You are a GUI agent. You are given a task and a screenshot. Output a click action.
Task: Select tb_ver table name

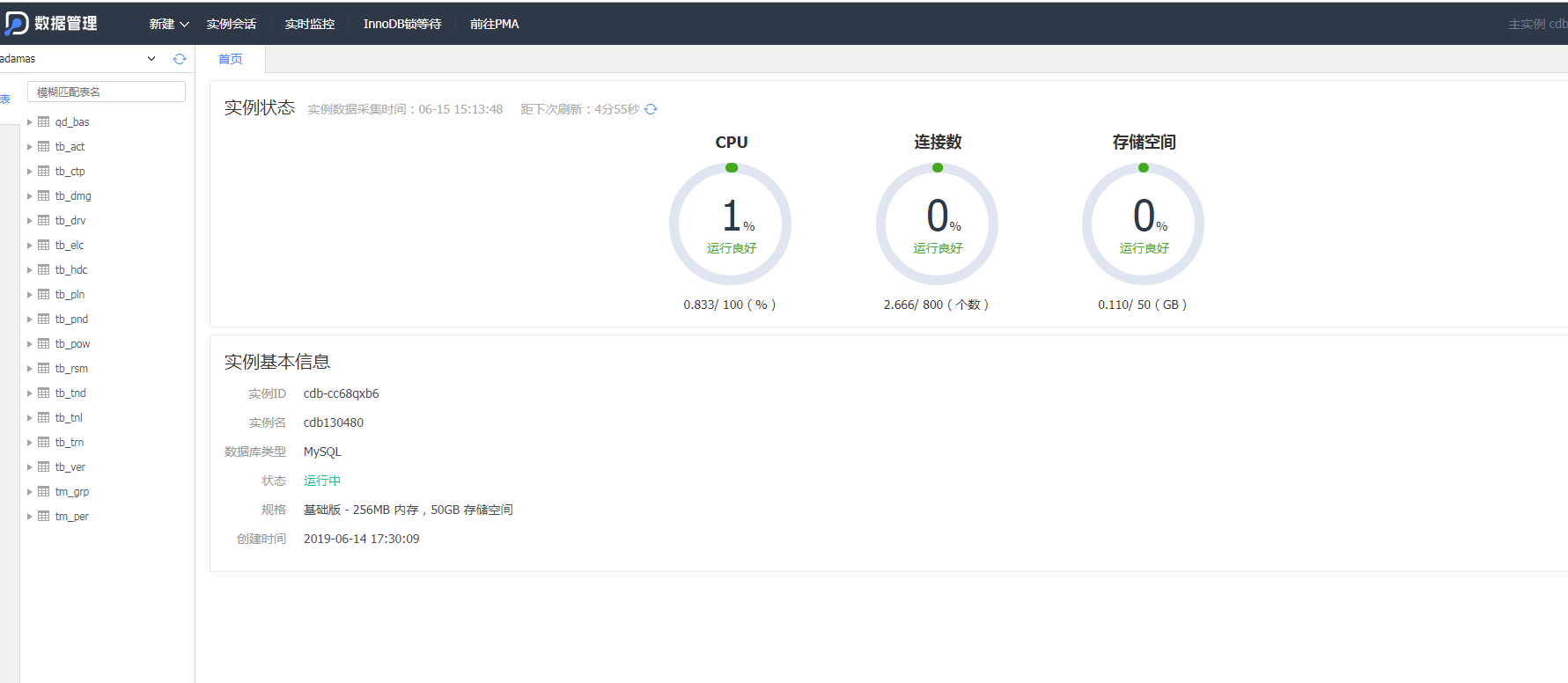[x=70, y=467]
